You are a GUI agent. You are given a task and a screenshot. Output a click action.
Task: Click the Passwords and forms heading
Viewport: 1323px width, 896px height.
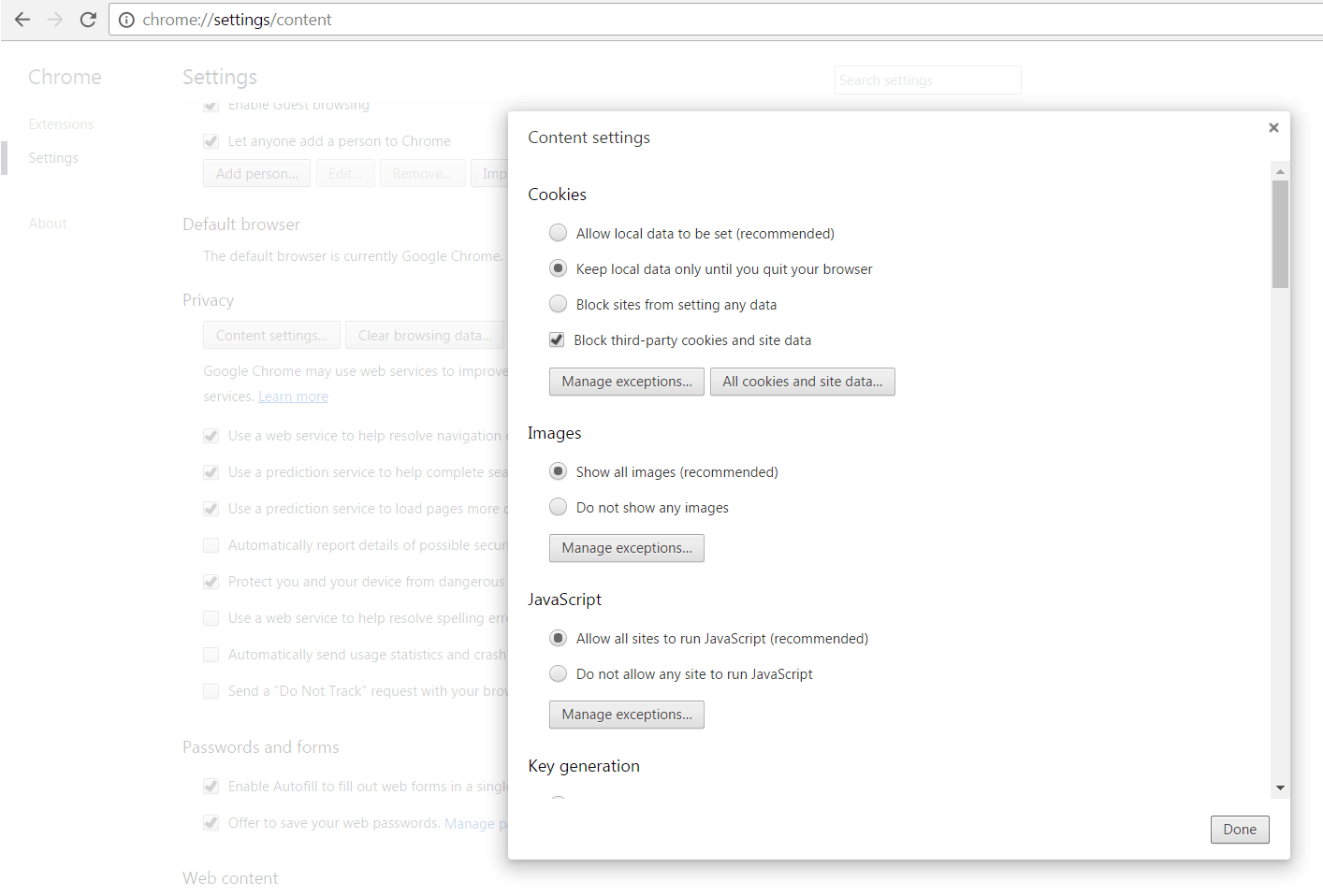[261, 747]
